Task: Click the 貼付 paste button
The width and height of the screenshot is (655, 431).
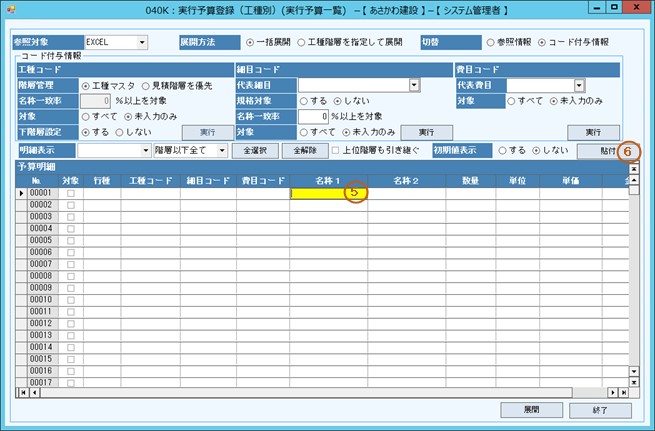Action: pyautogui.click(x=607, y=150)
